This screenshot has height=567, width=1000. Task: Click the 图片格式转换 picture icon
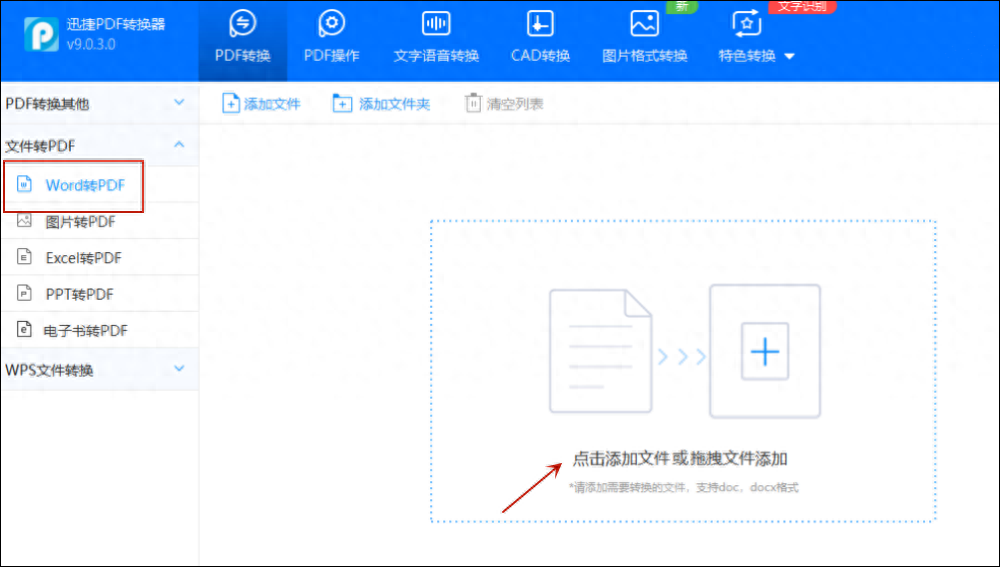pyautogui.click(x=645, y=24)
